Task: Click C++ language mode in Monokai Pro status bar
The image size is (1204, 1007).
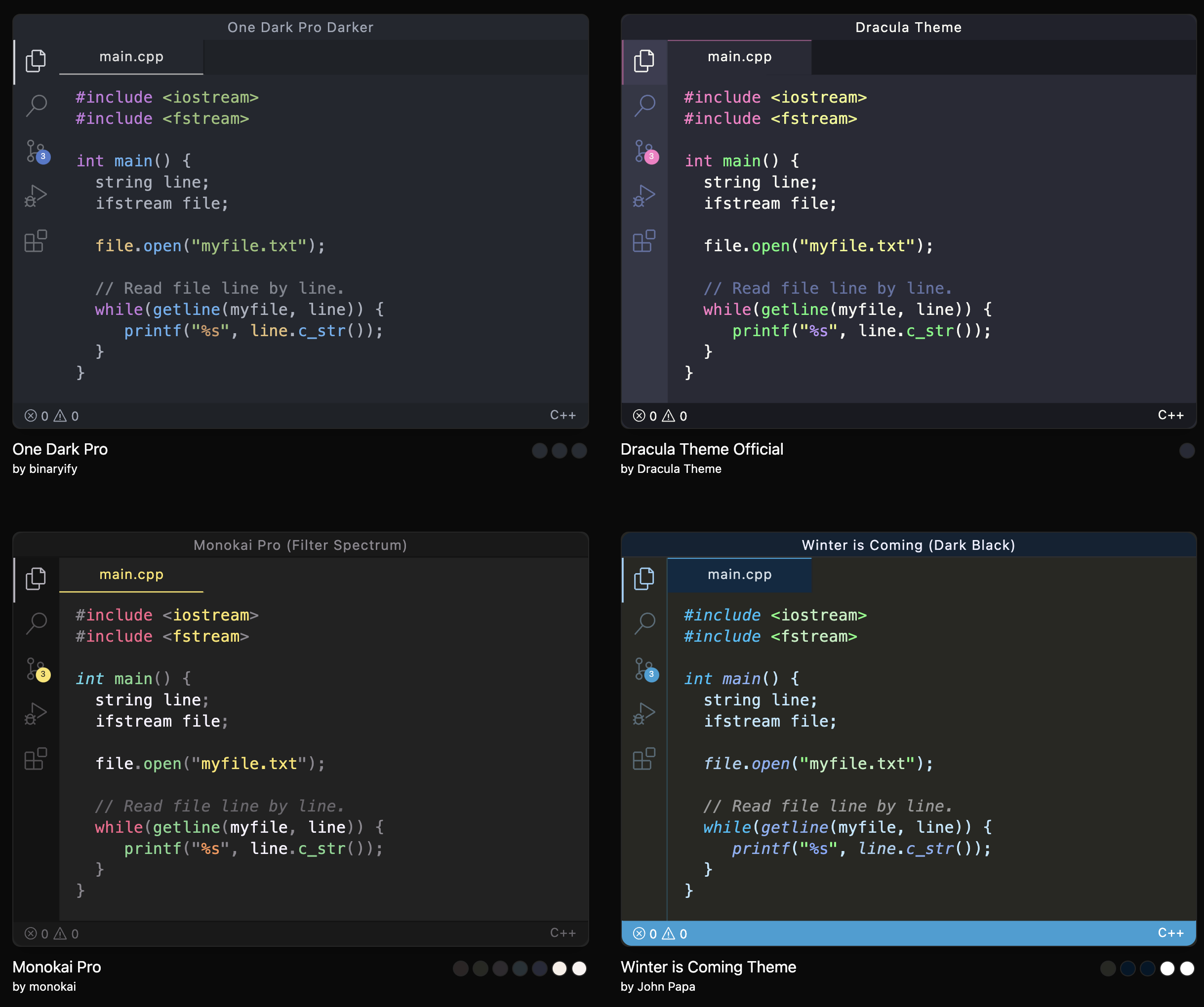Action: coord(562,933)
